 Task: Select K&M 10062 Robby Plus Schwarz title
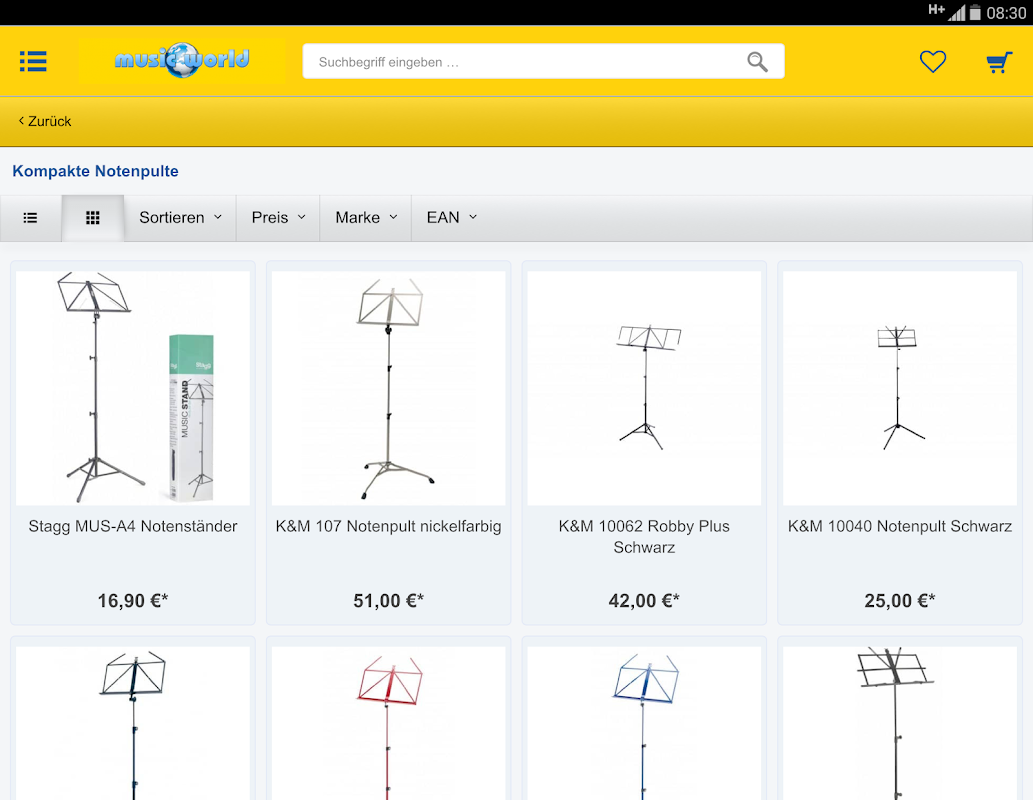click(644, 536)
